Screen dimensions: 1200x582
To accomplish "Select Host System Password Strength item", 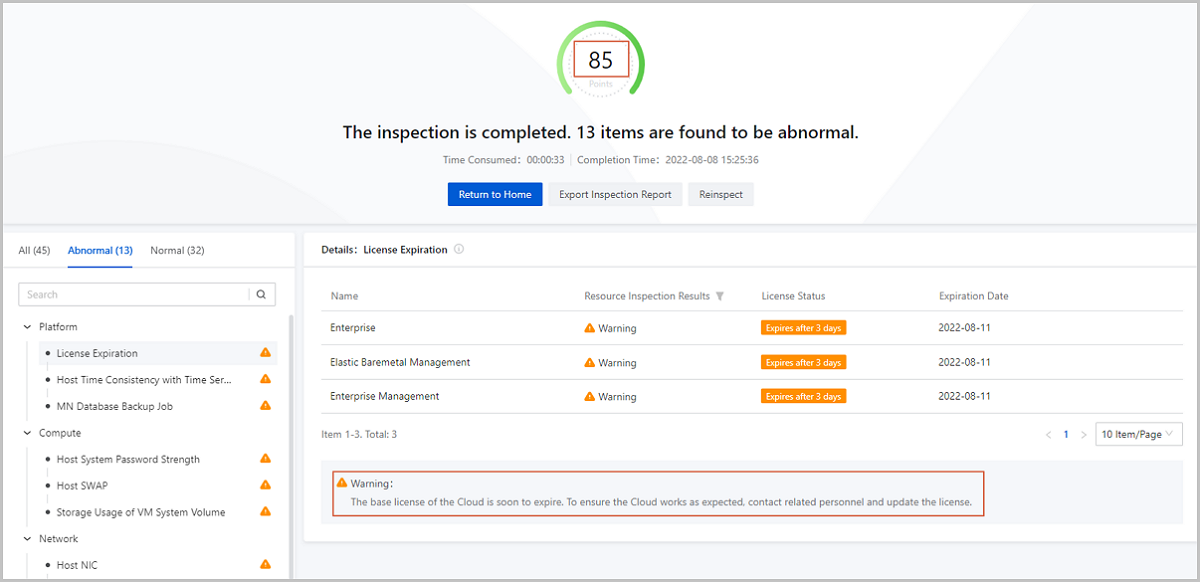I will [128, 460].
